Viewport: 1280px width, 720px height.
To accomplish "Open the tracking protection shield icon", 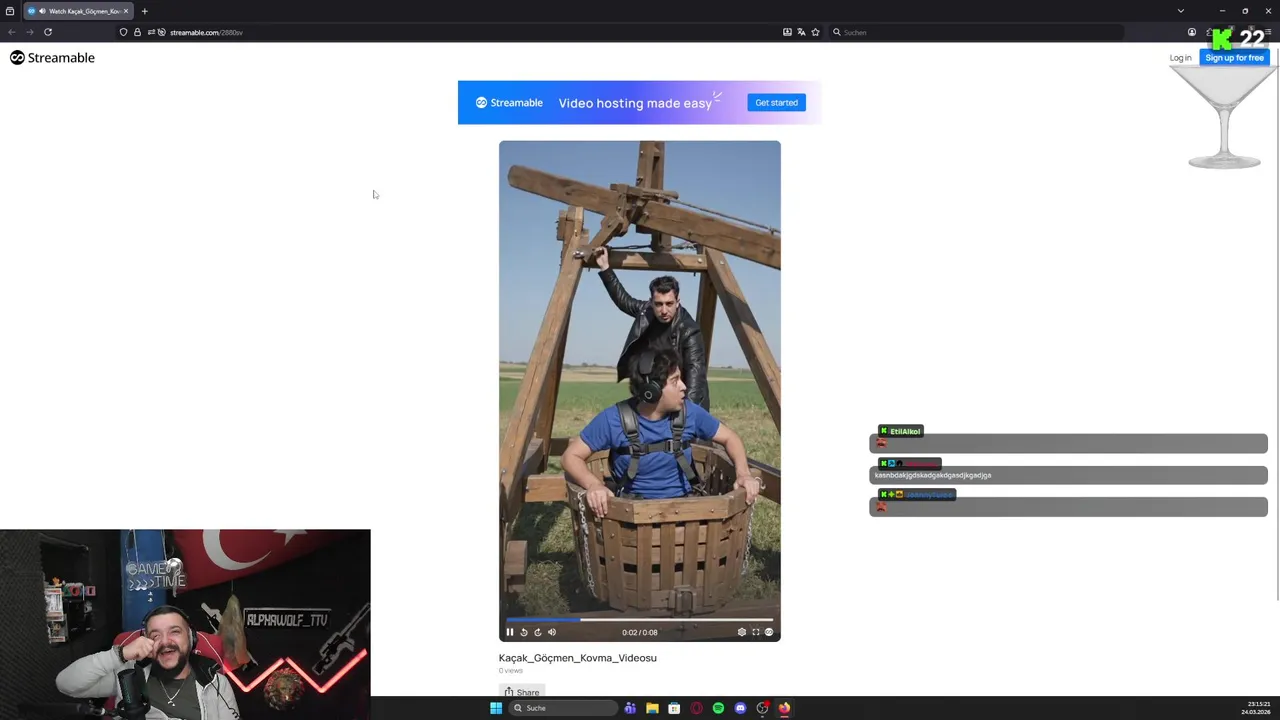I will pyautogui.click(x=123, y=32).
